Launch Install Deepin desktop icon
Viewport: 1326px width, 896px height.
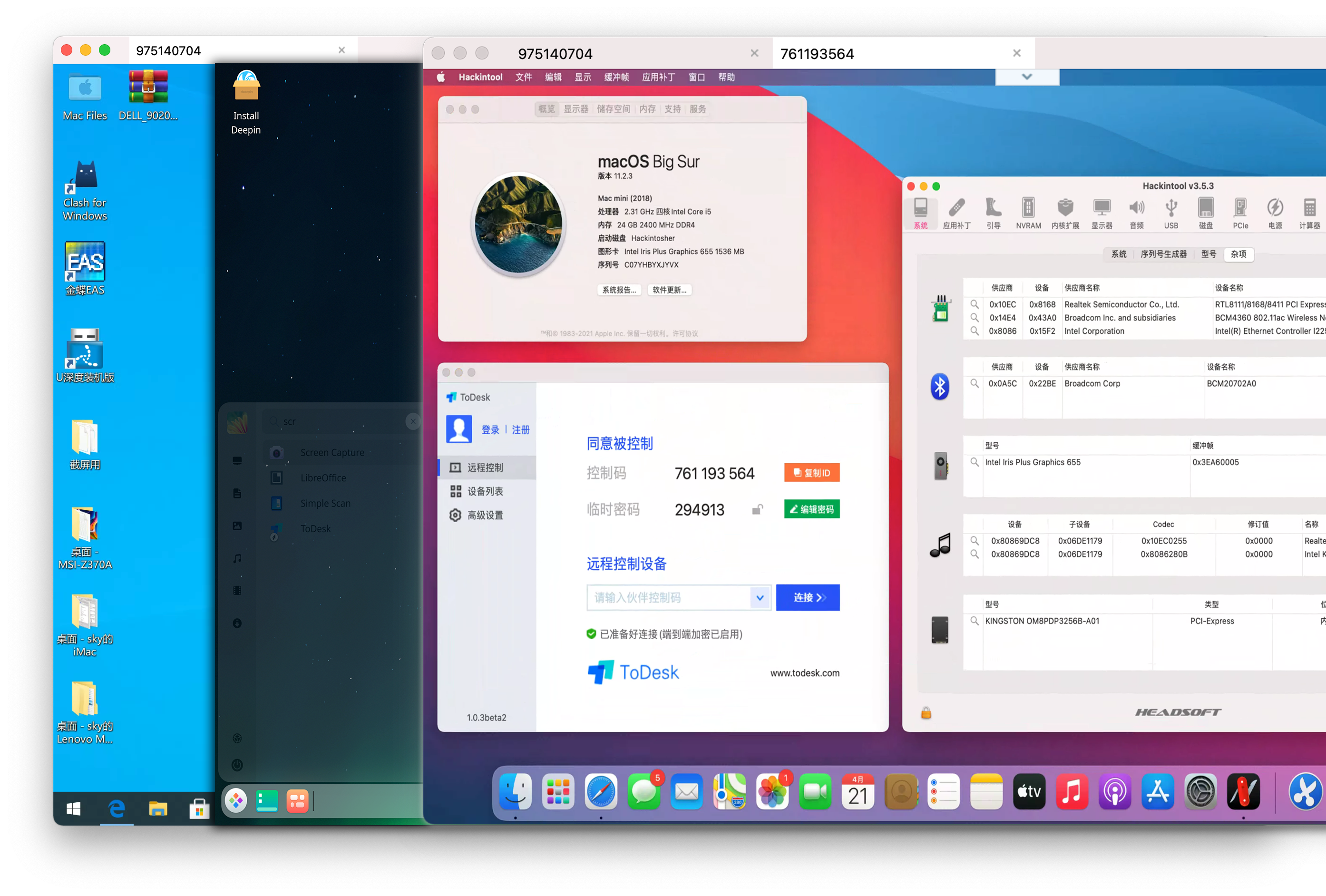pos(246,103)
